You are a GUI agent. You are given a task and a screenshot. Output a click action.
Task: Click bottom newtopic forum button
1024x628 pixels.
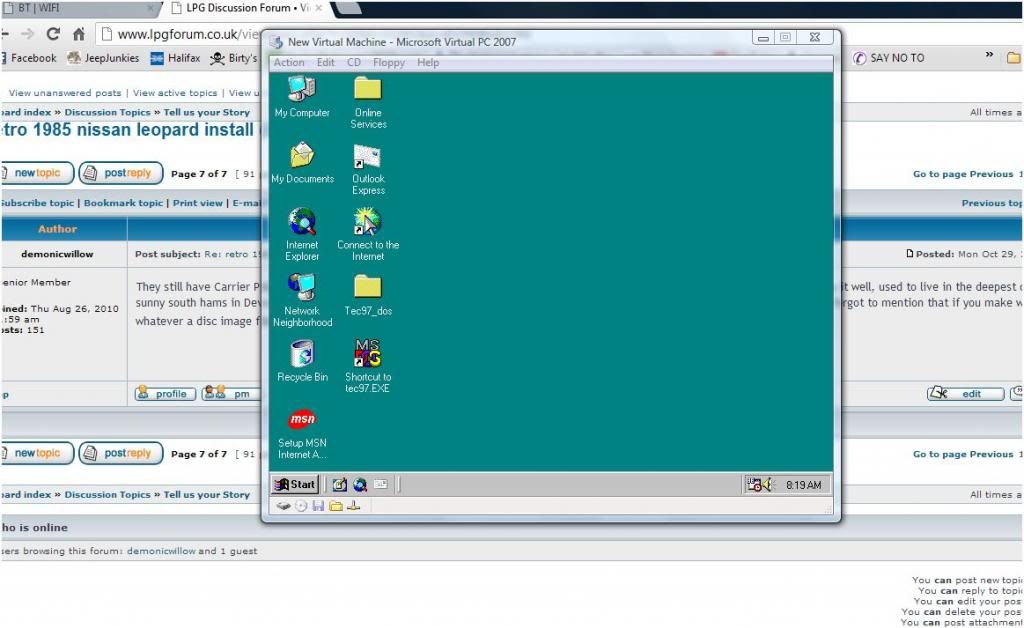click(x=37, y=453)
